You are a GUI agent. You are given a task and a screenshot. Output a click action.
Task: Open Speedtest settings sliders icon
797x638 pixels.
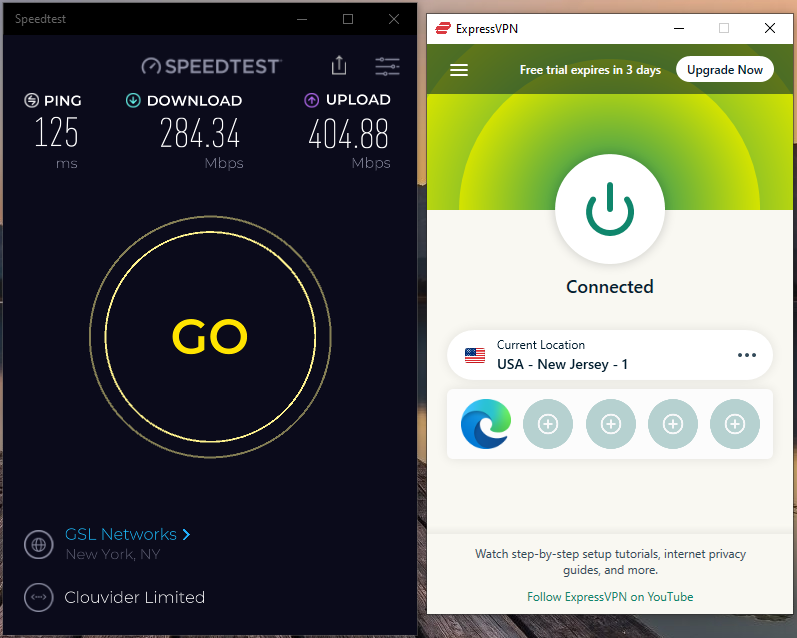387,67
